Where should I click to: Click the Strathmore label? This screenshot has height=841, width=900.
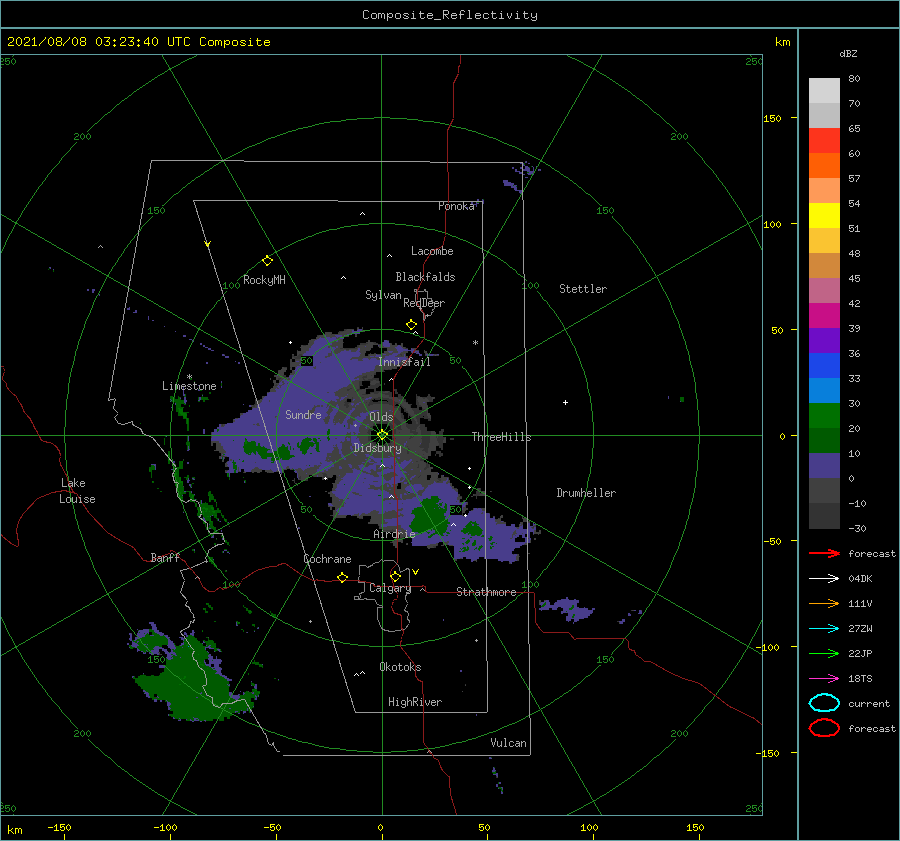[x=486, y=592]
